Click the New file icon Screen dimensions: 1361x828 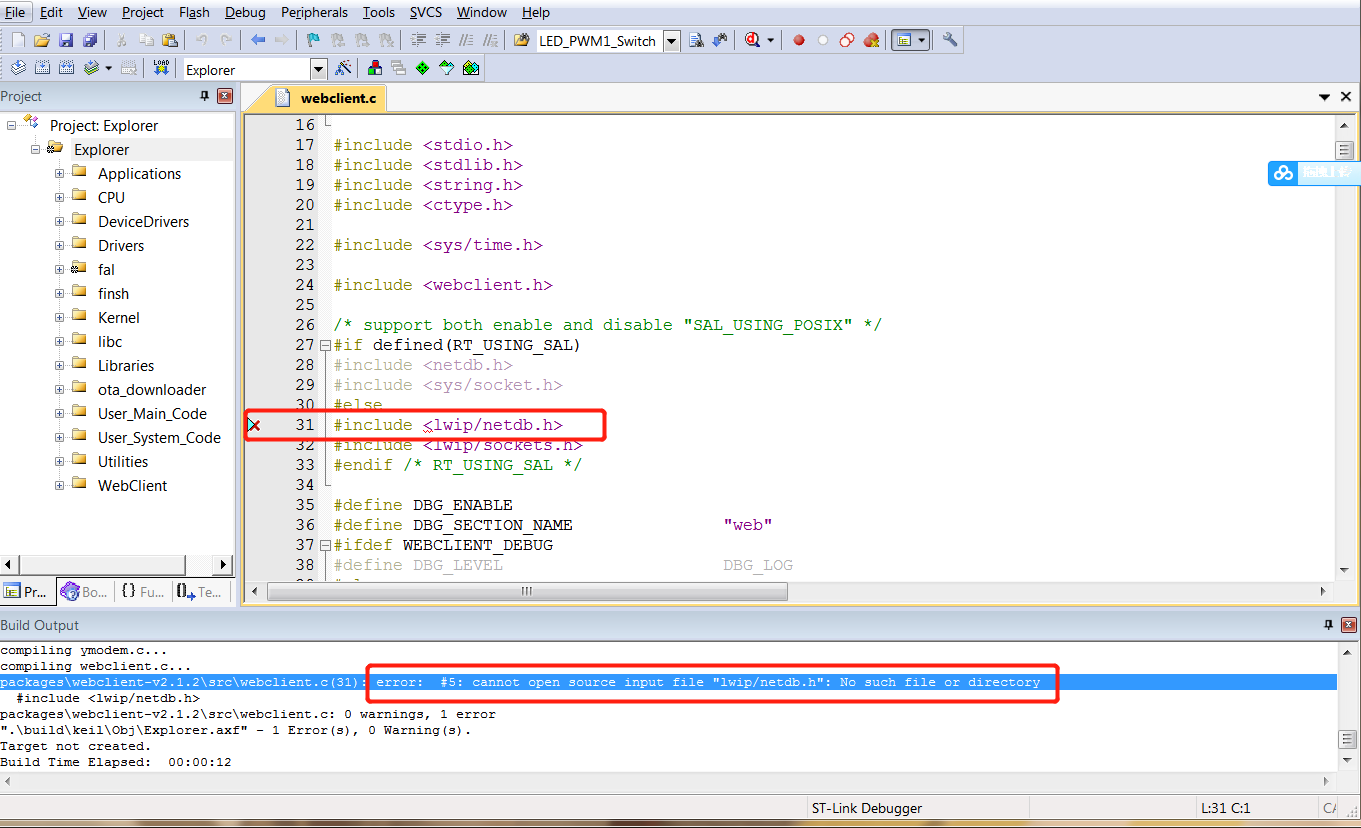click(18, 40)
